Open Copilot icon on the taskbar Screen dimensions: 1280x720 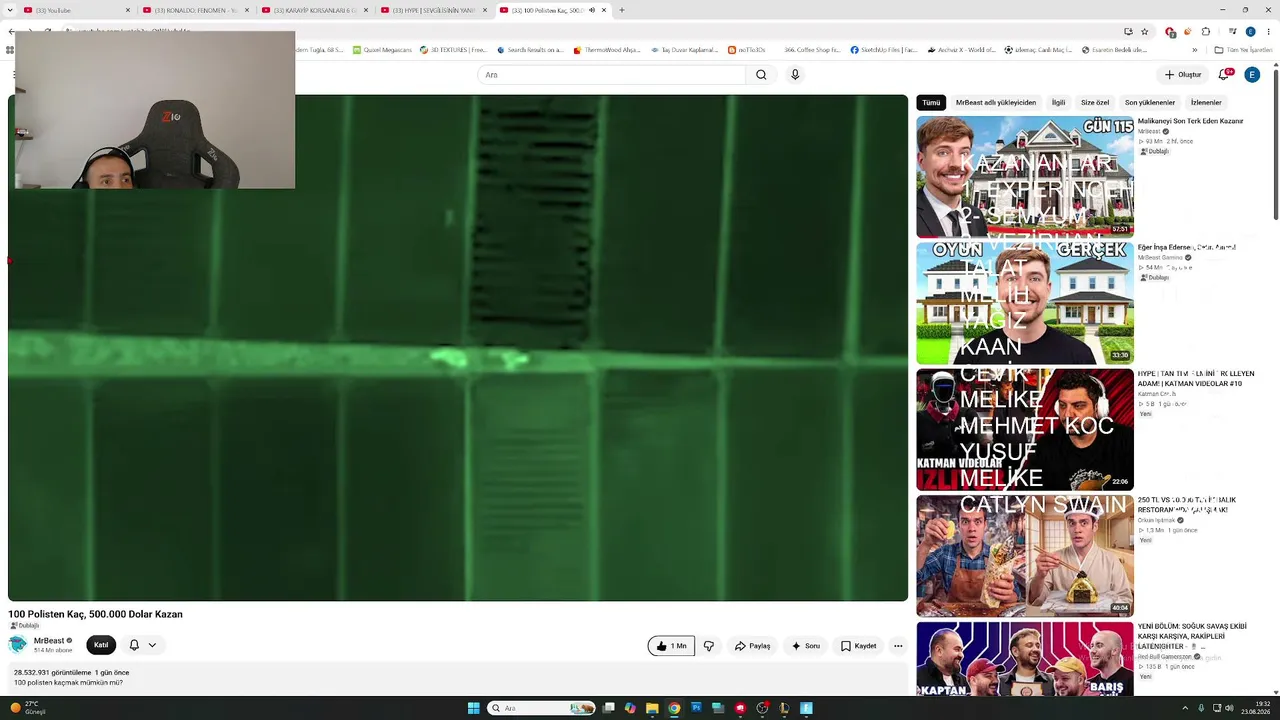point(630,708)
